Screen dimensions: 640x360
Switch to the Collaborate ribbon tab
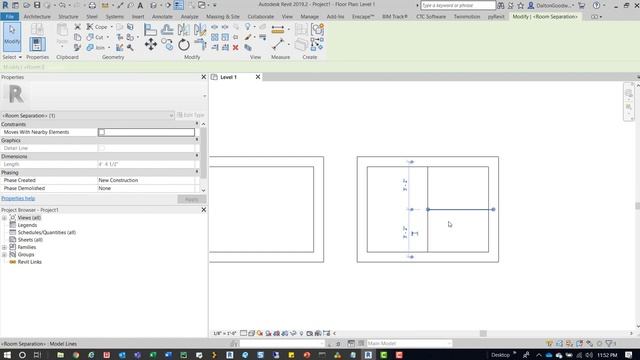tap(260, 17)
